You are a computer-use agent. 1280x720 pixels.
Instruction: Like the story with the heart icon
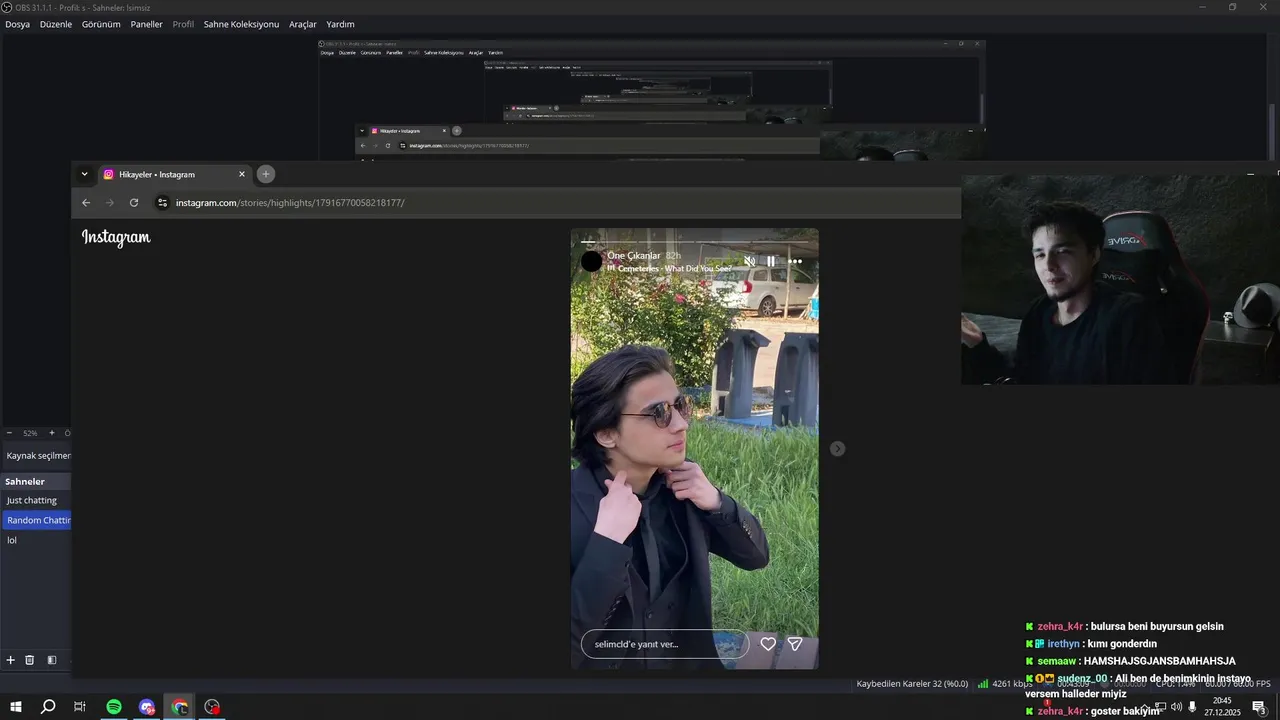768,644
